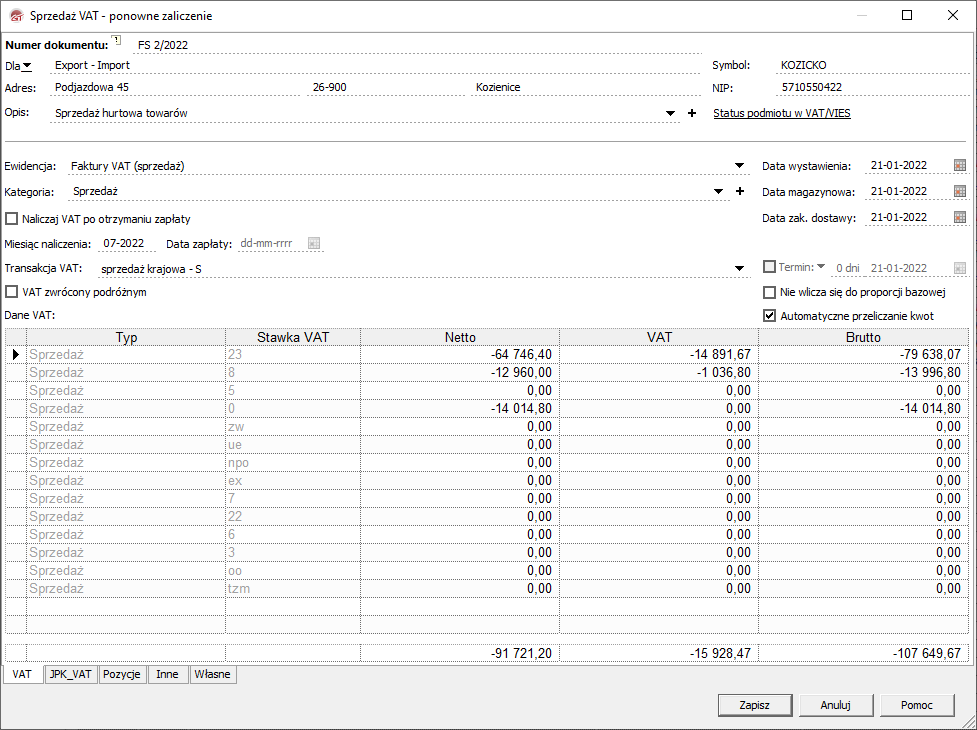The width and height of the screenshot is (977, 730).
Task: Click the Netto column header
Action: tap(460, 337)
